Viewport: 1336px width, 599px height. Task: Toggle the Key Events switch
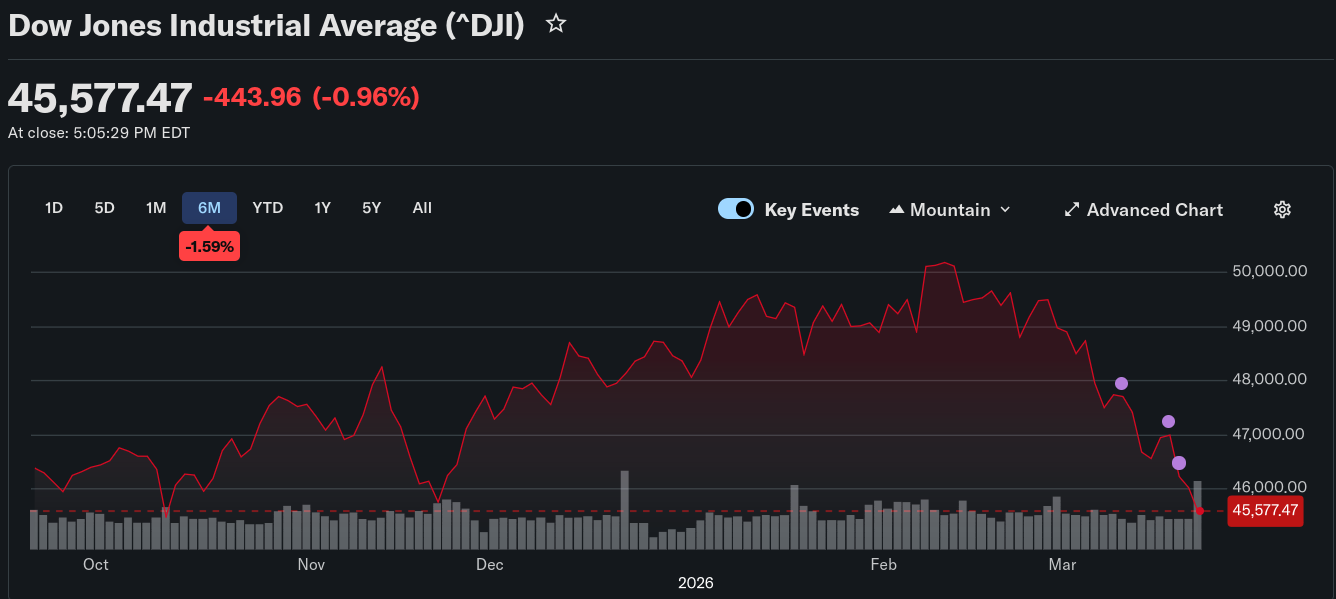pyautogui.click(x=736, y=209)
